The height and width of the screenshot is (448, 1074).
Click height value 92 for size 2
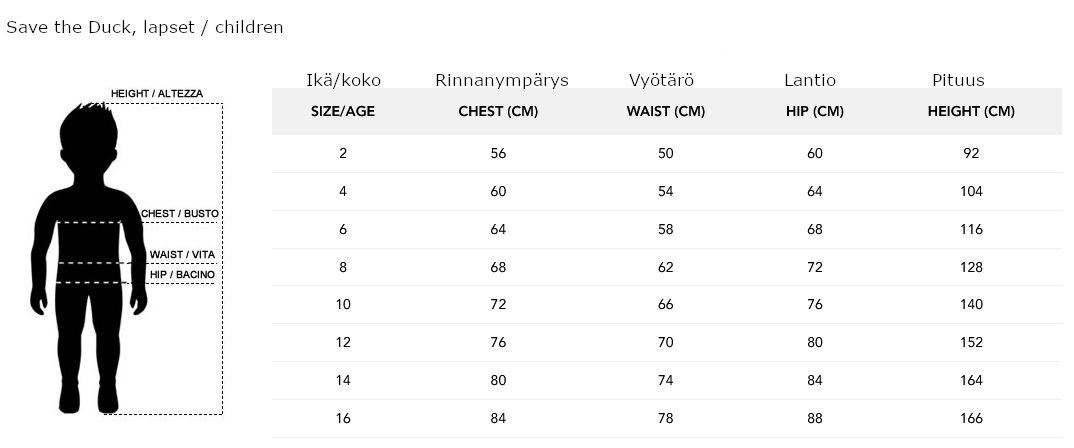click(x=971, y=153)
